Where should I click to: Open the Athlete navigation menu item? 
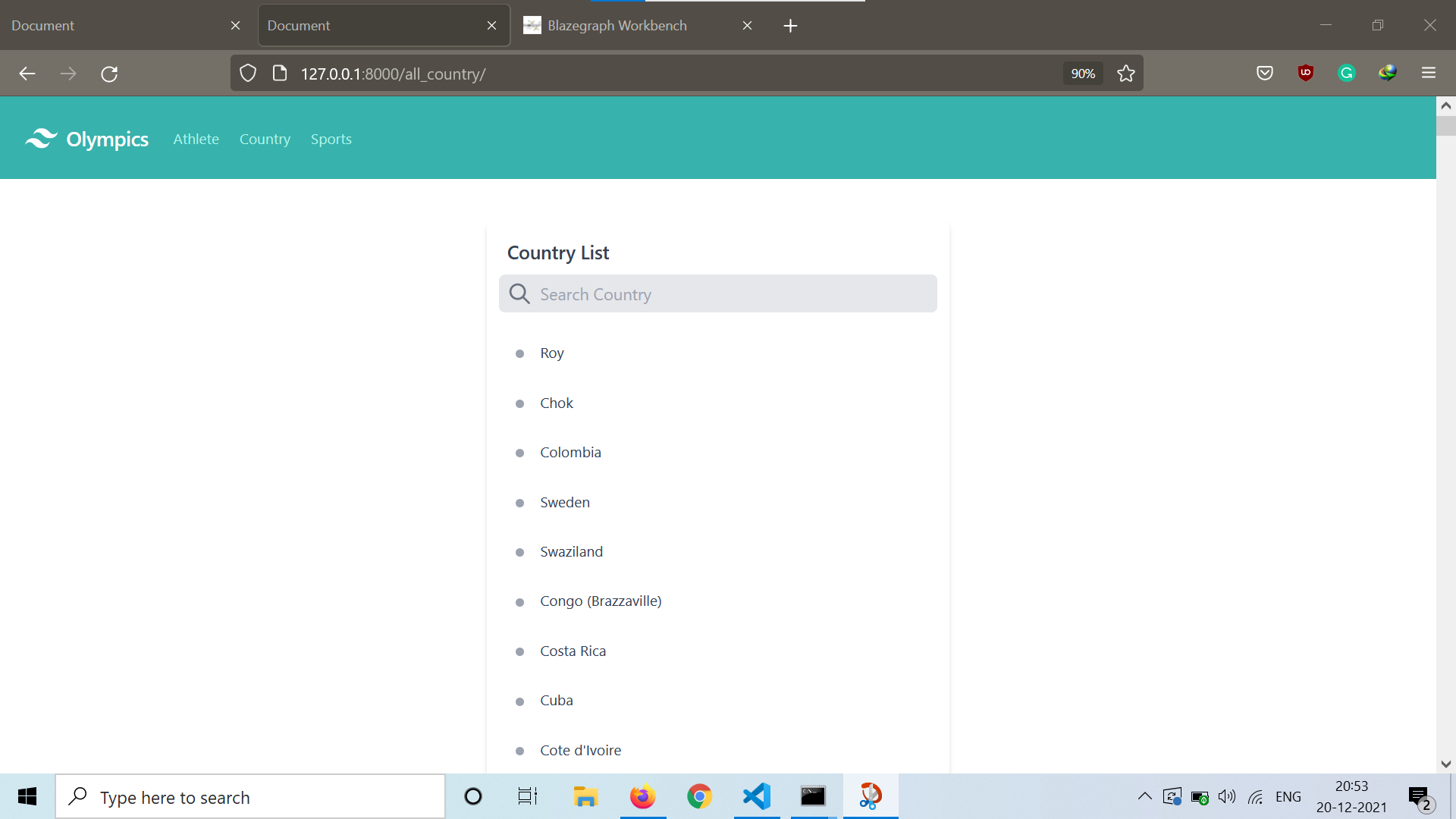195,138
